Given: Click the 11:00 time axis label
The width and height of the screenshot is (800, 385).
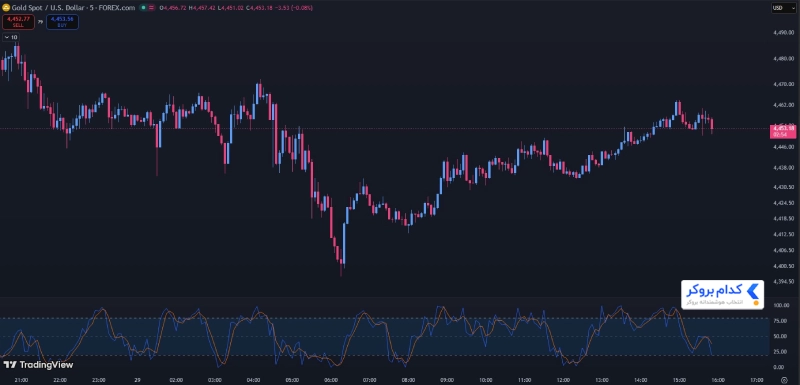Looking at the screenshot, I should point(524,380).
